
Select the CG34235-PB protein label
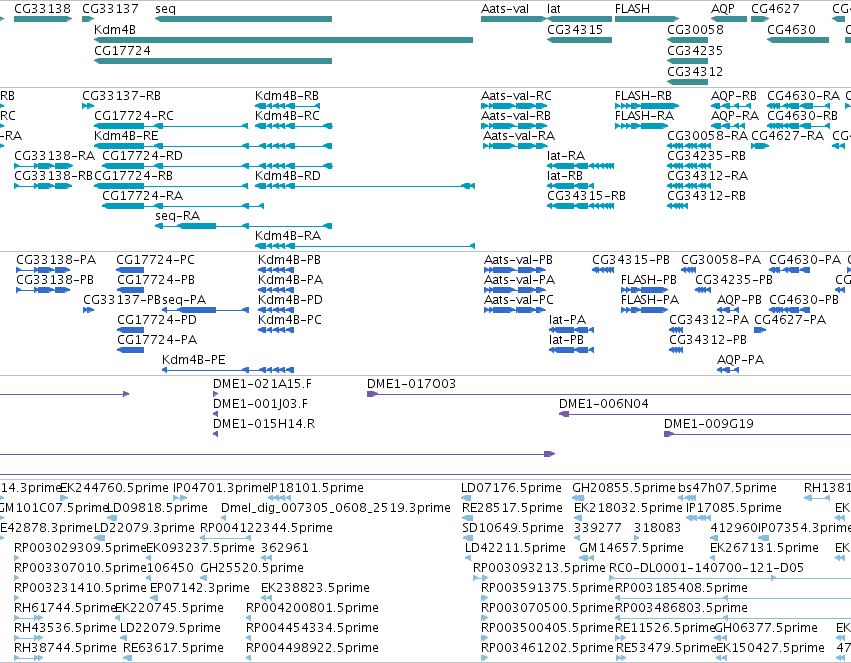(734, 280)
